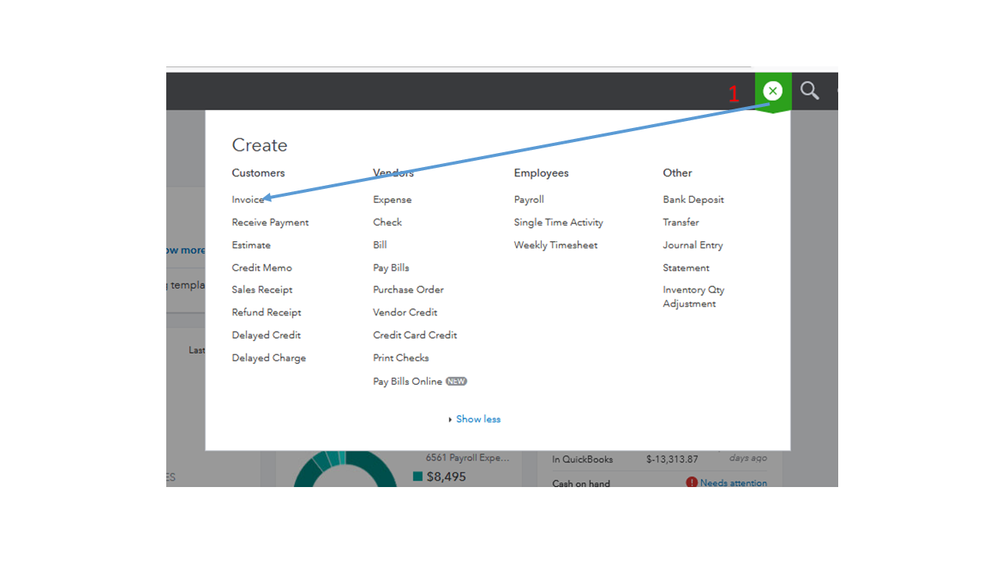Click the red Needs attention warning icon
999x562 pixels.
pos(691,482)
